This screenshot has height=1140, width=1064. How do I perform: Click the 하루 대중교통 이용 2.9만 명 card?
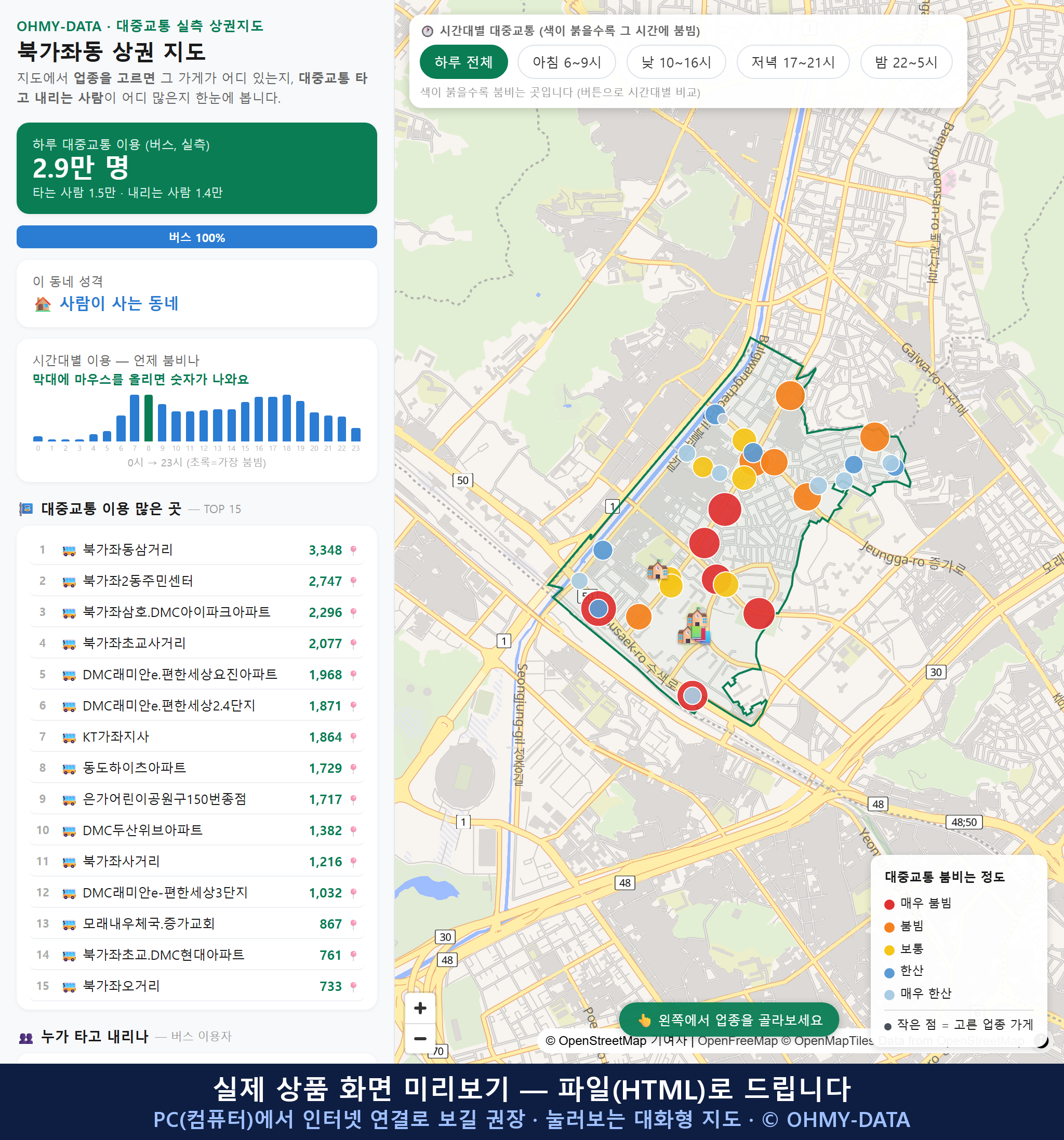197,168
